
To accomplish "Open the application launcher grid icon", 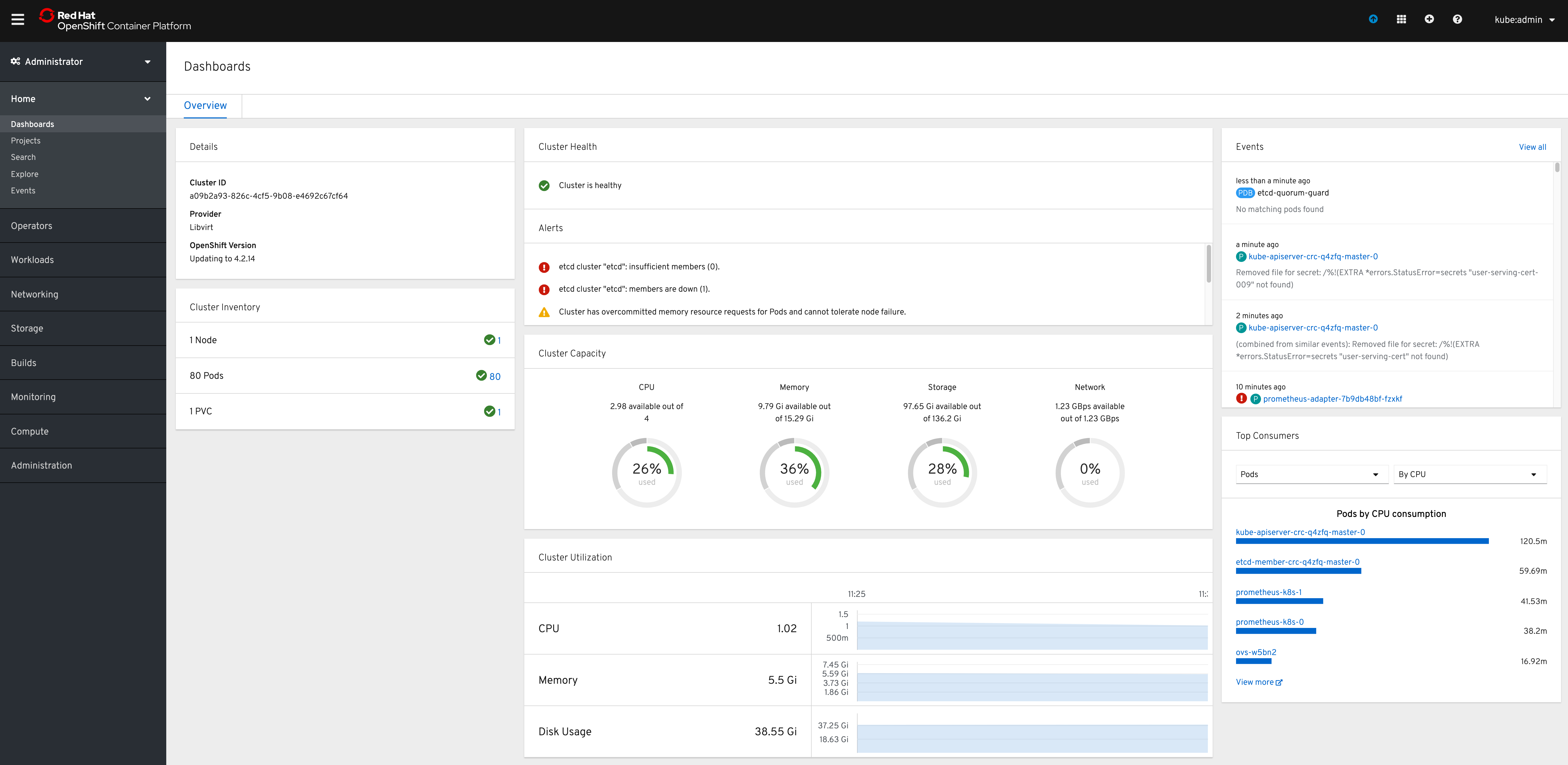I will [1401, 19].
